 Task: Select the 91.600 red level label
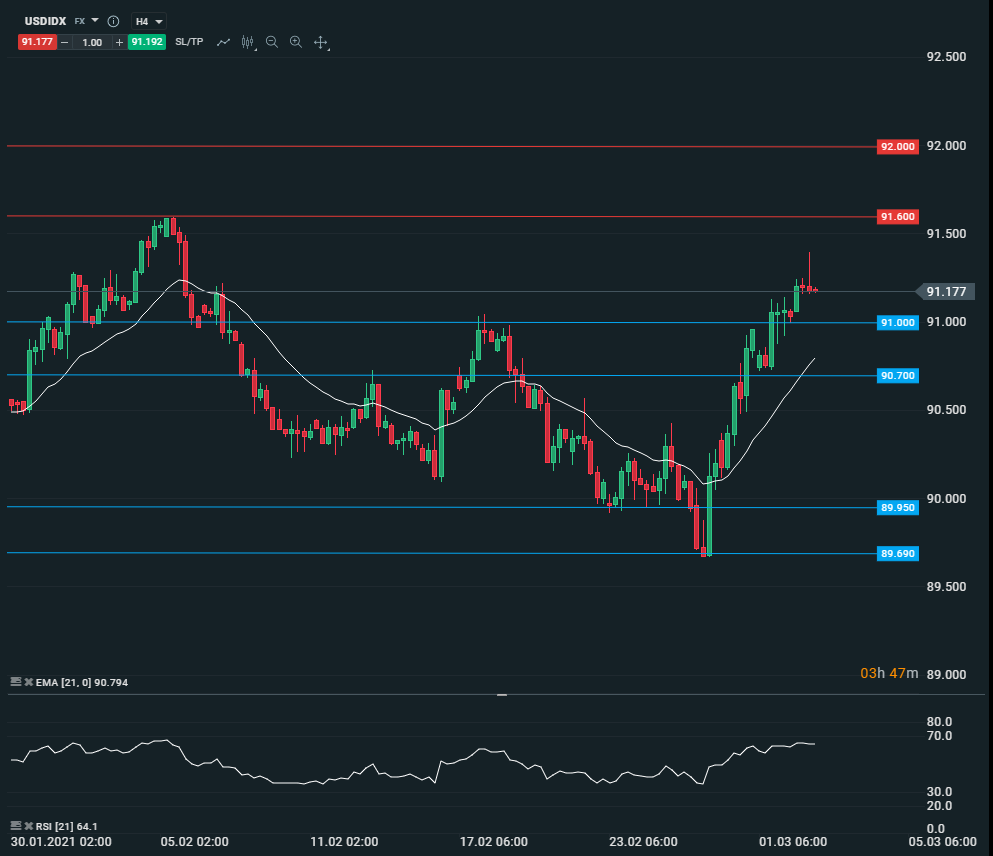point(897,217)
